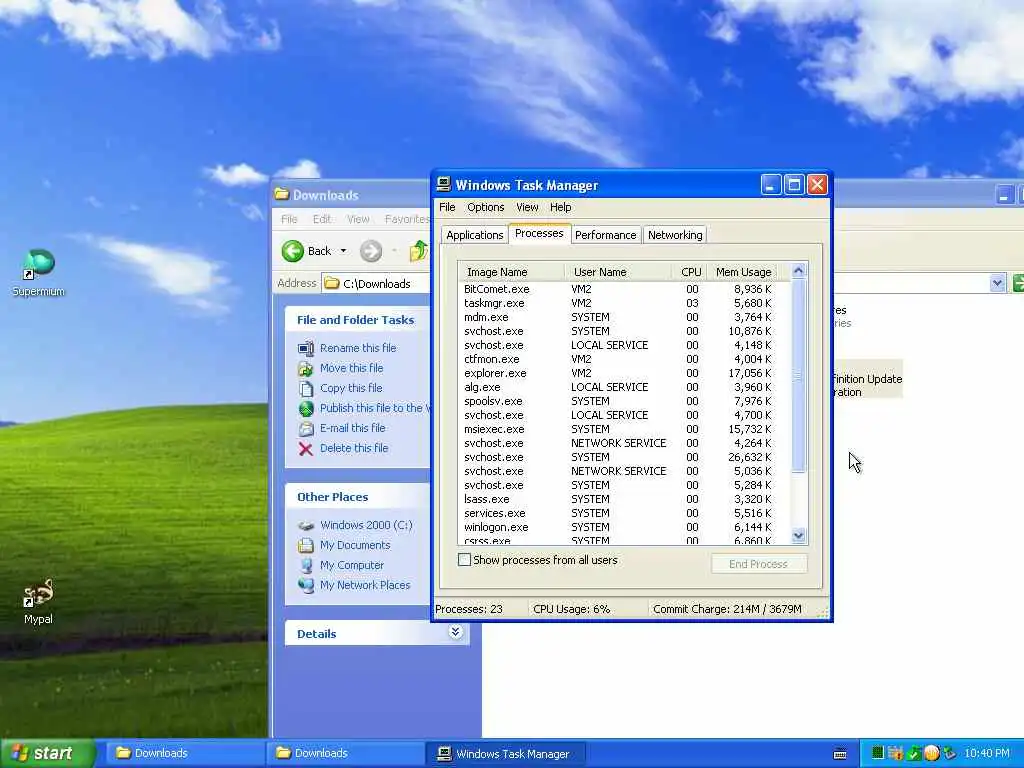The height and width of the screenshot is (768, 1024).
Task: Click the My Computer icon in Other Places
Action: [x=306, y=566]
